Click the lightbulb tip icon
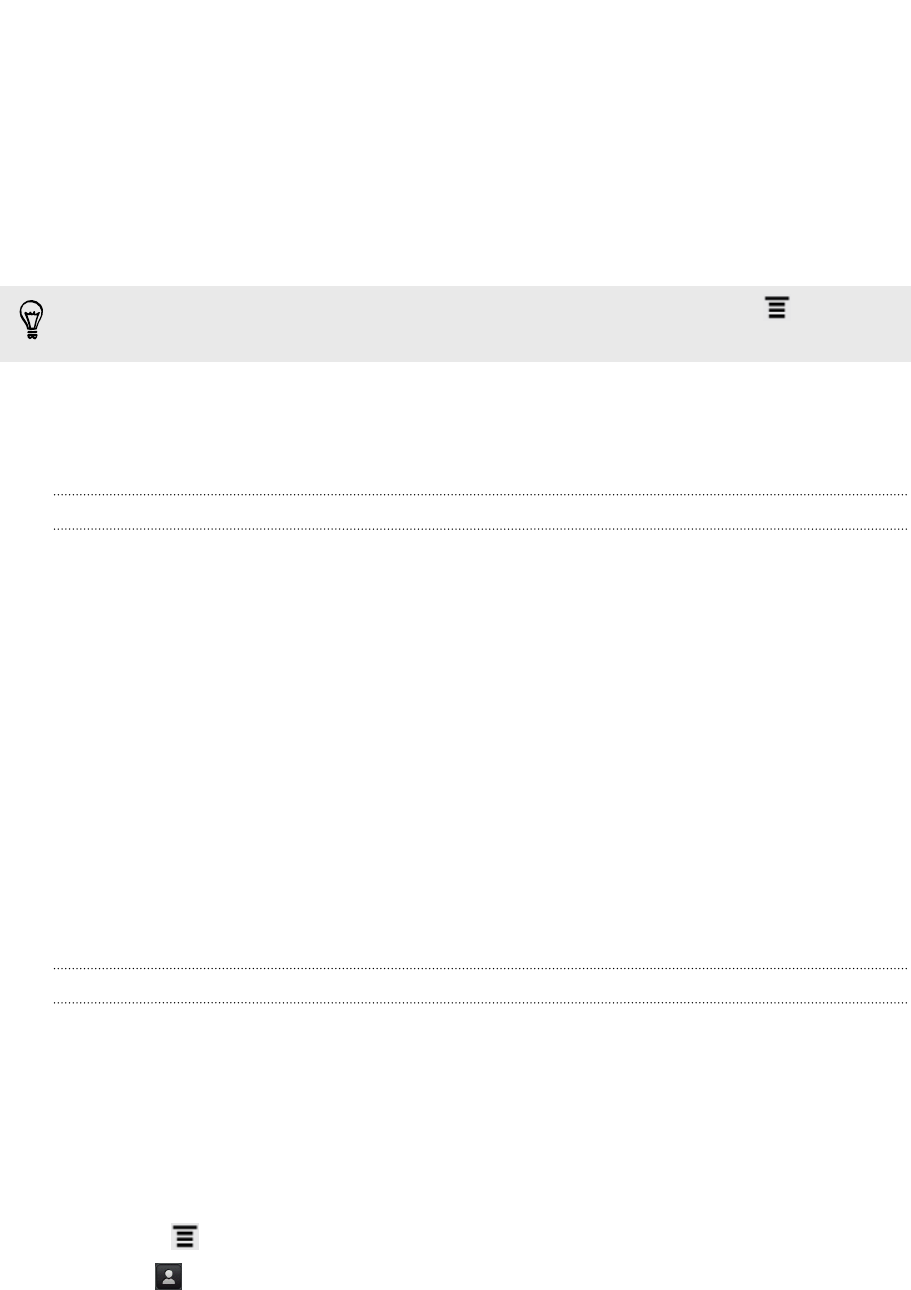Image resolution: width=911 pixels, height=1290 pixels. pyautogui.click(x=32, y=323)
